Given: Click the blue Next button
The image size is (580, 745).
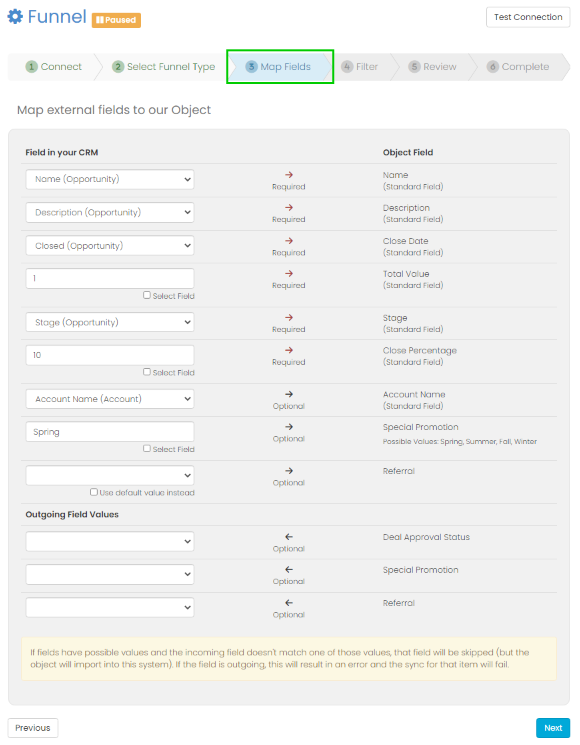Looking at the screenshot, I should [553, 728].
